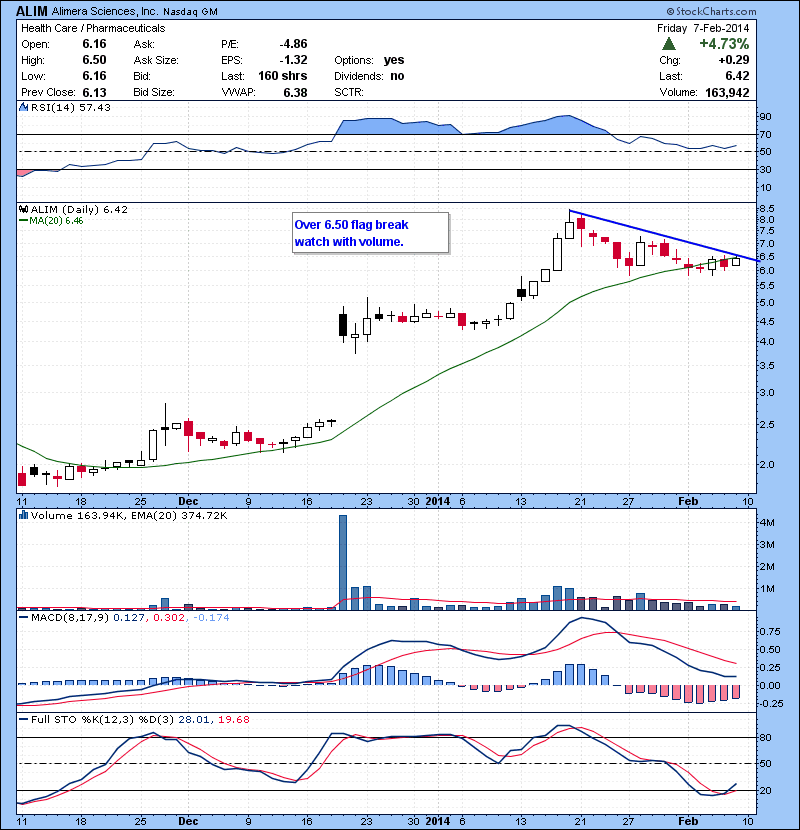The width and height of the screenshot is (800, 830).
Task: Click the ALIM (Daily) 6.42 chart label
Action: [x=79, y=209]
